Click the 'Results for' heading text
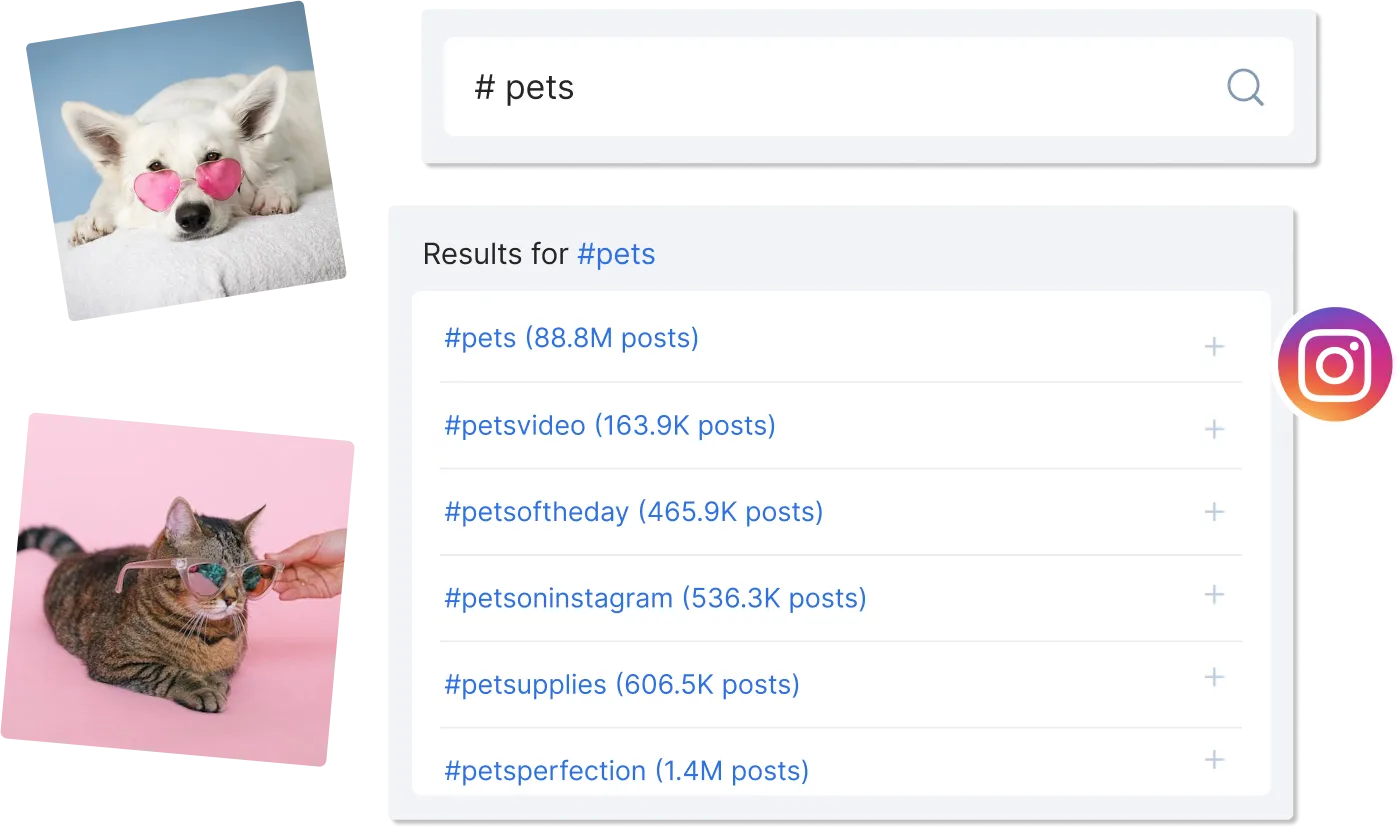Screen dimensions: 1400x828 coord(496,254)
